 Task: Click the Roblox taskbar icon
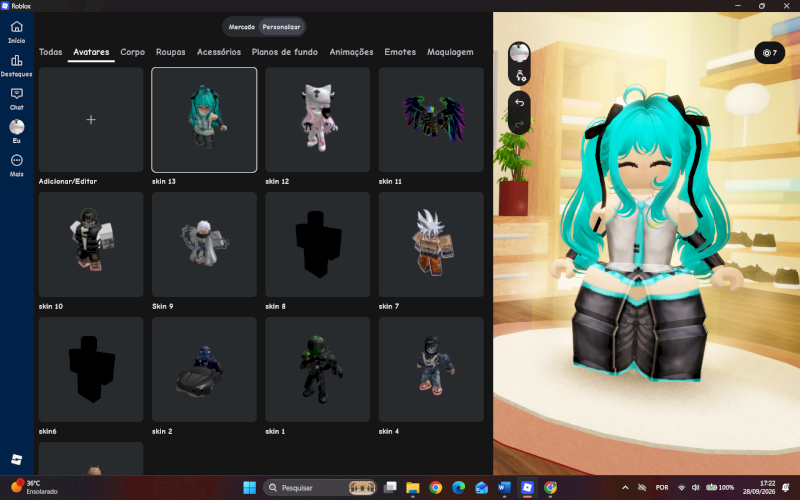tap(527, 488)
